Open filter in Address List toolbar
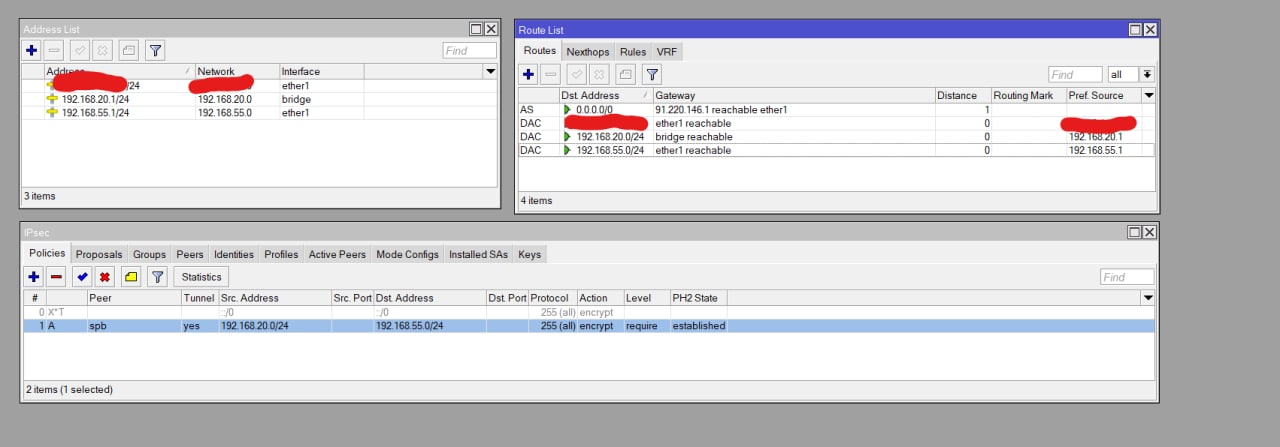The width and height of the screenshot is (1280, 447). click(155, 50)
